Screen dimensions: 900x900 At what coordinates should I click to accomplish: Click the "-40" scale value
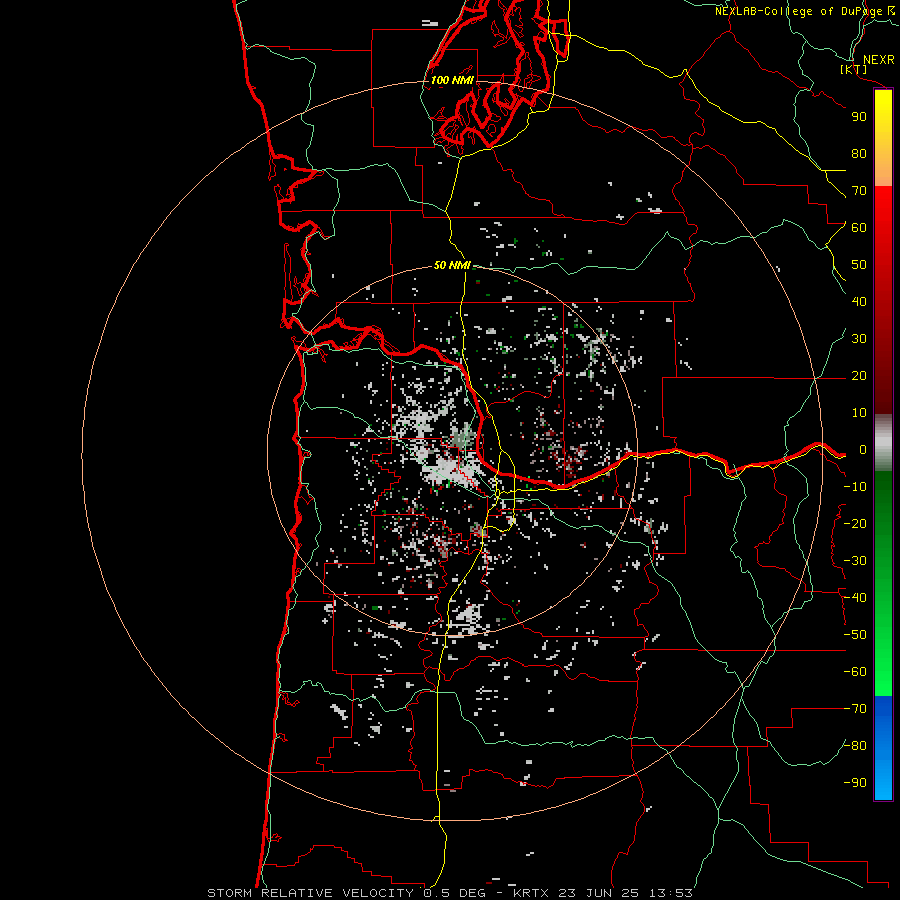(855, 598)
